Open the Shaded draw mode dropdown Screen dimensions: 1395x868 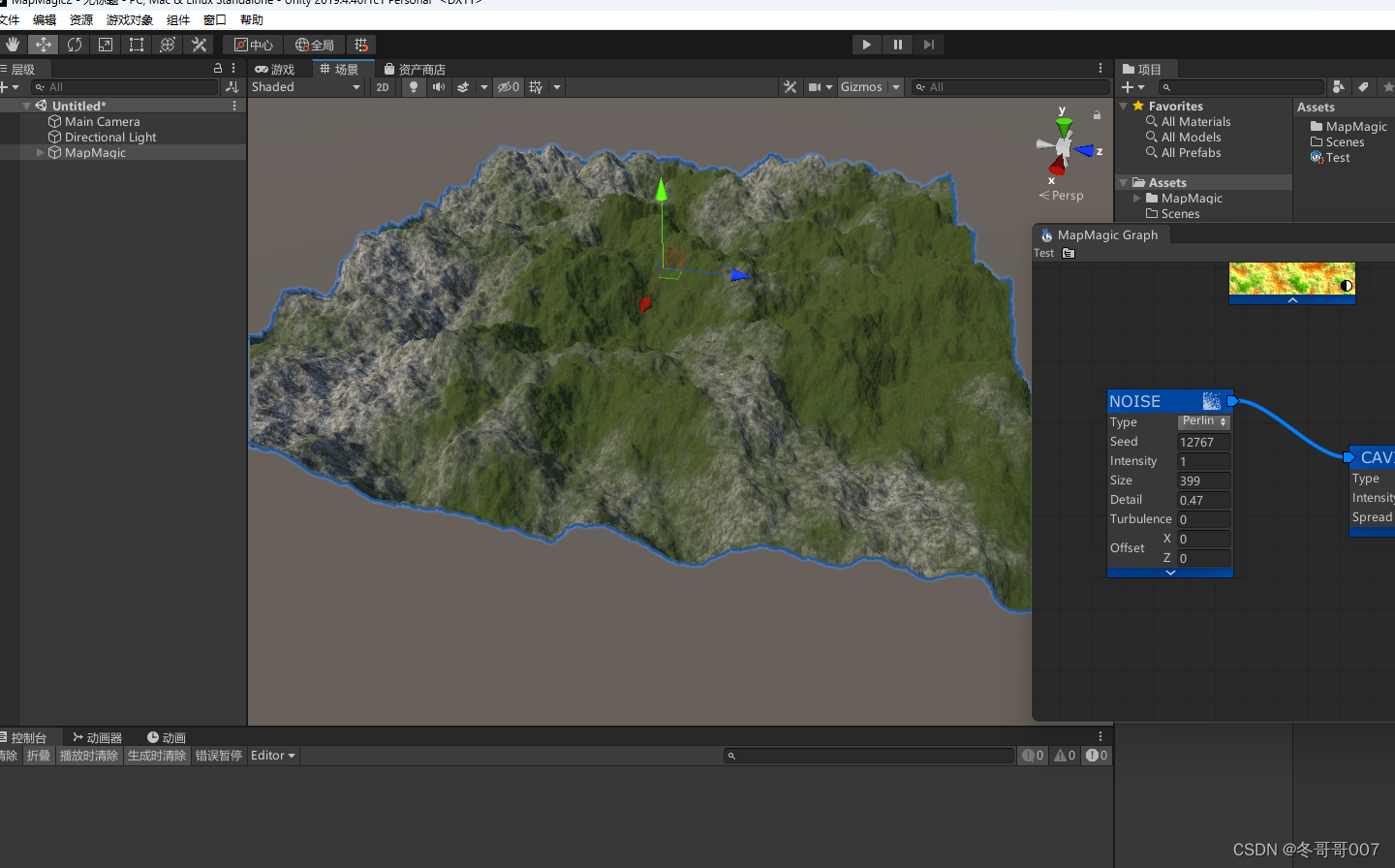click(305, 86)
